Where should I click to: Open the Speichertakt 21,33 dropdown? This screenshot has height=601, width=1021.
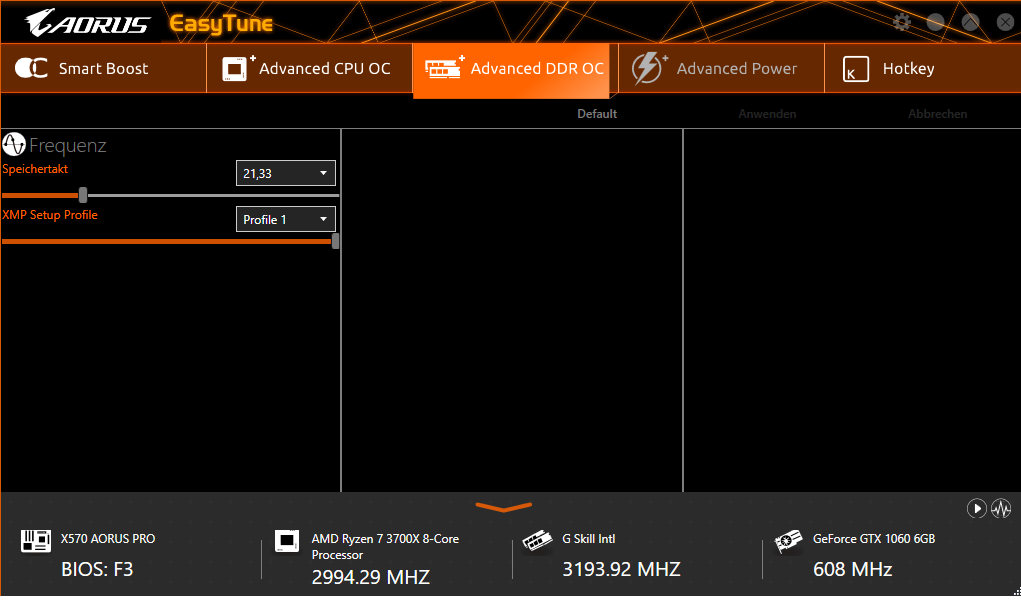click(x=286, y=173)
